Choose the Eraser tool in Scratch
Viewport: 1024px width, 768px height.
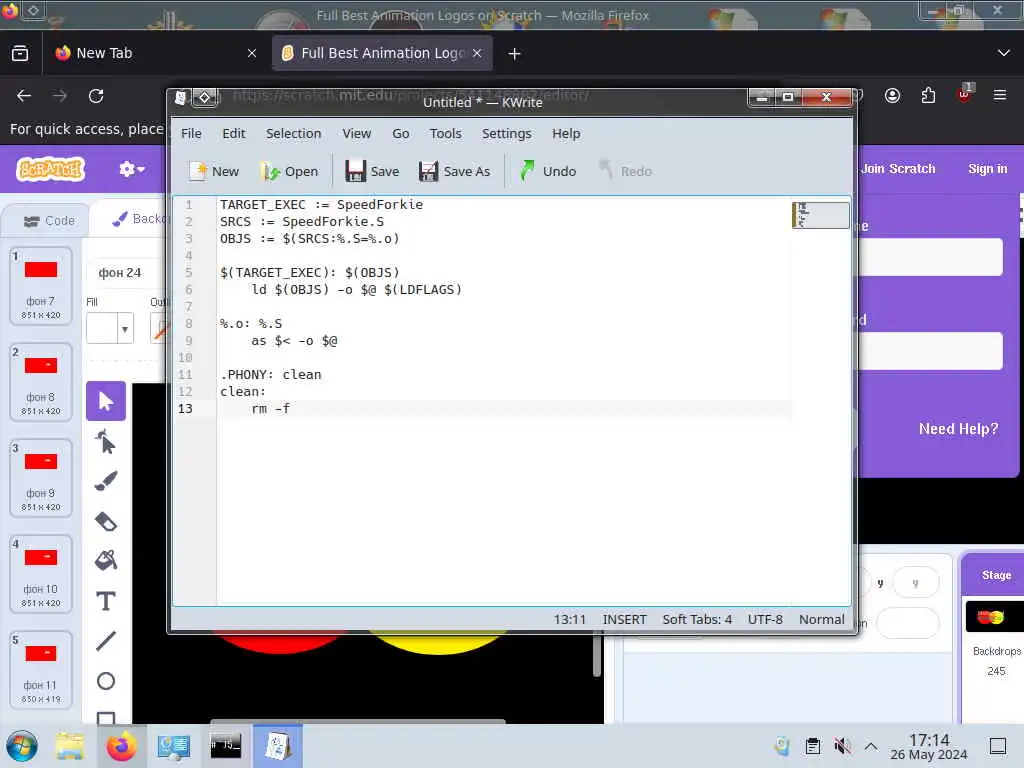(x=106, y=521)
